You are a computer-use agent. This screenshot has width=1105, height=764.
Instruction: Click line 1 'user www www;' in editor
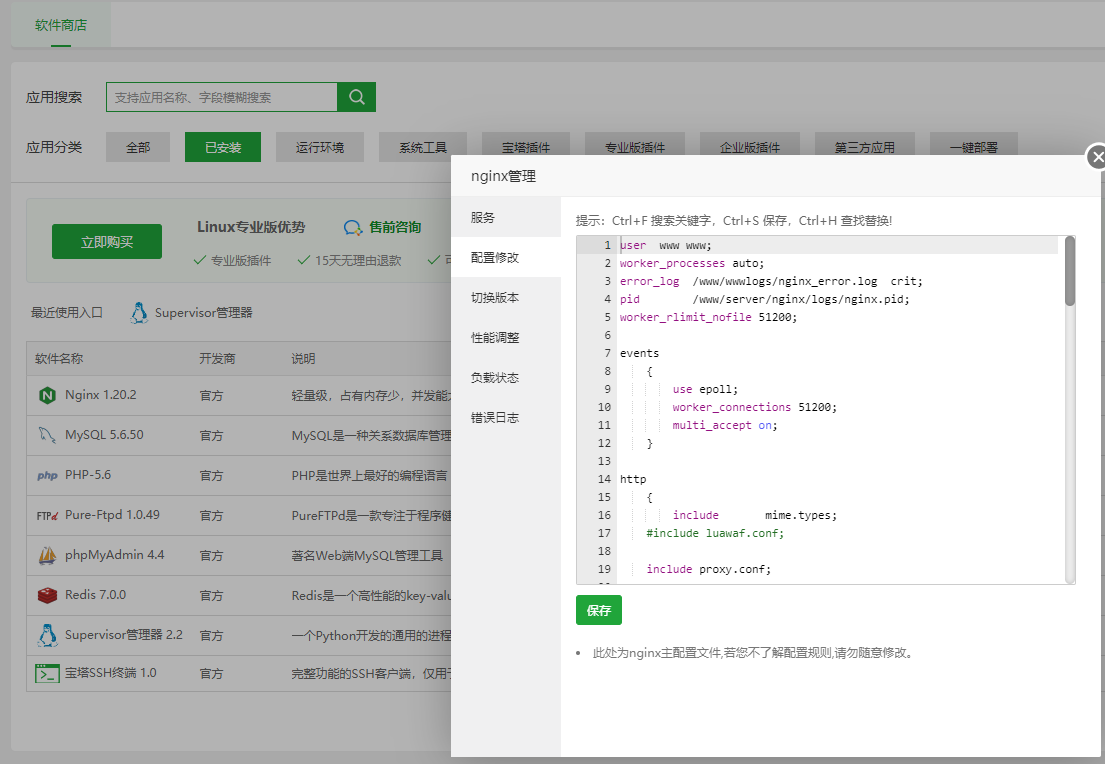tap(666, 245)
